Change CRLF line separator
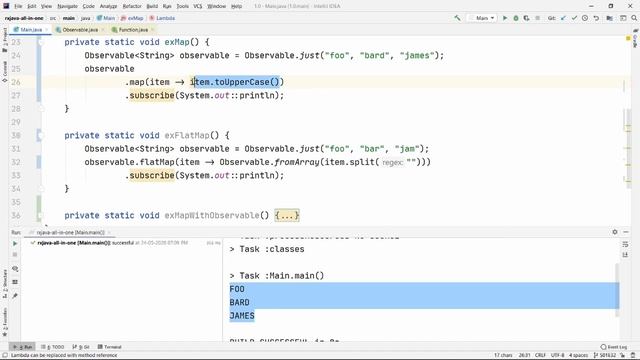This screenshot has height=360, width=640. pyautogui.click(x=540, y=355)
